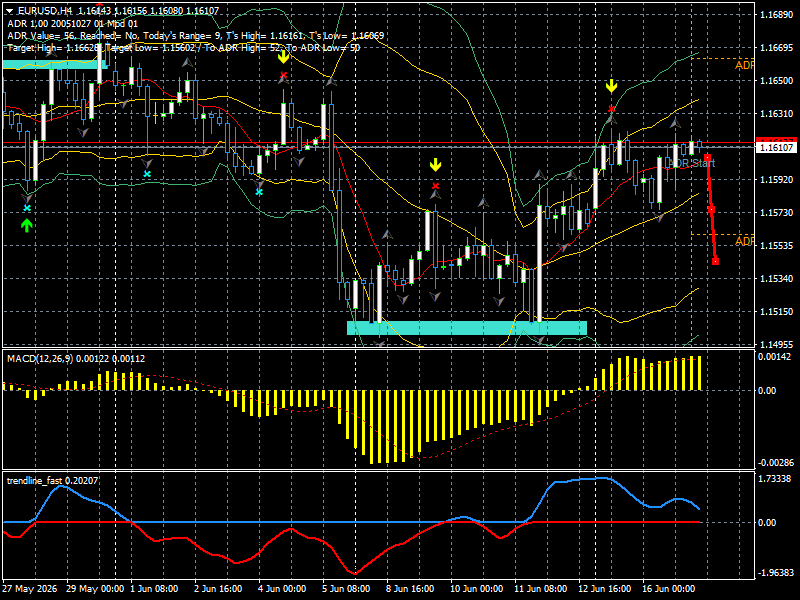The width and height of the screenshot is (800, 600).
Task: Click the 'ADR Value= 56' info line
Action: pos(195,36)
